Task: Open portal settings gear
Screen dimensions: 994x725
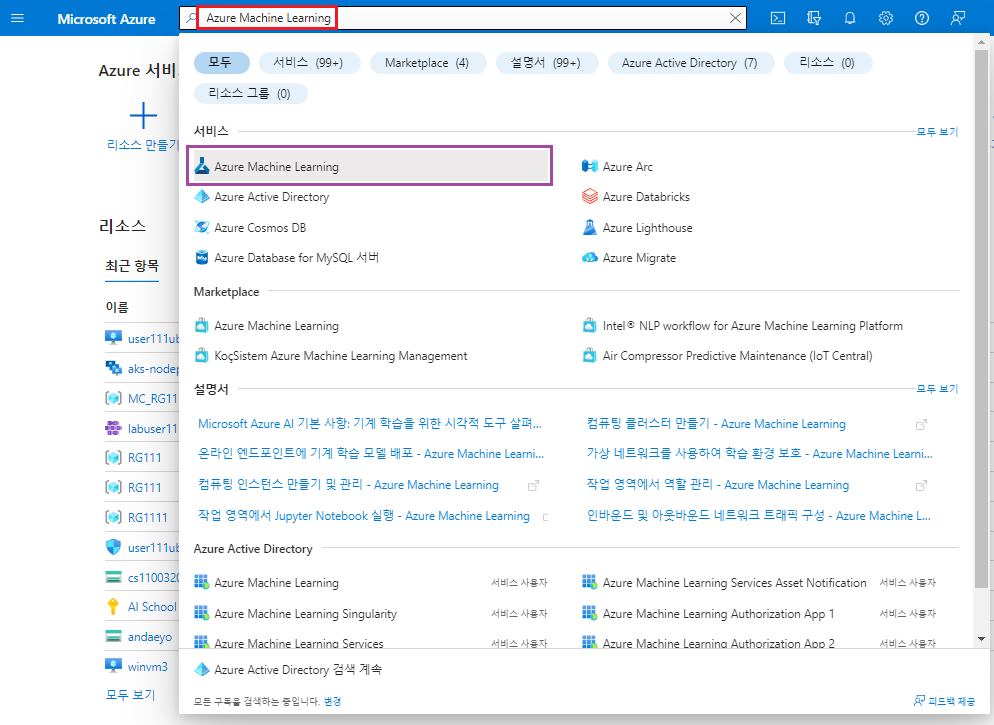Action: tap(886, 18)
